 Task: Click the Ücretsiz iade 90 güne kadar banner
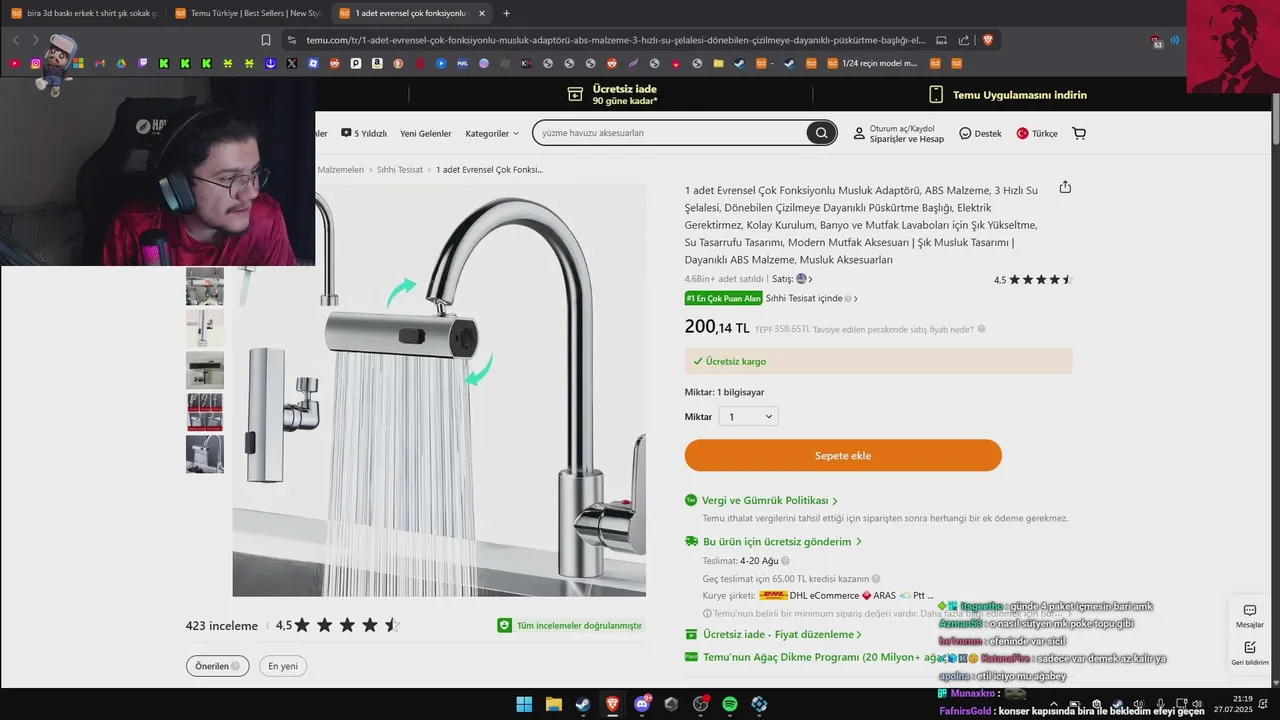(x=612, y=95)
